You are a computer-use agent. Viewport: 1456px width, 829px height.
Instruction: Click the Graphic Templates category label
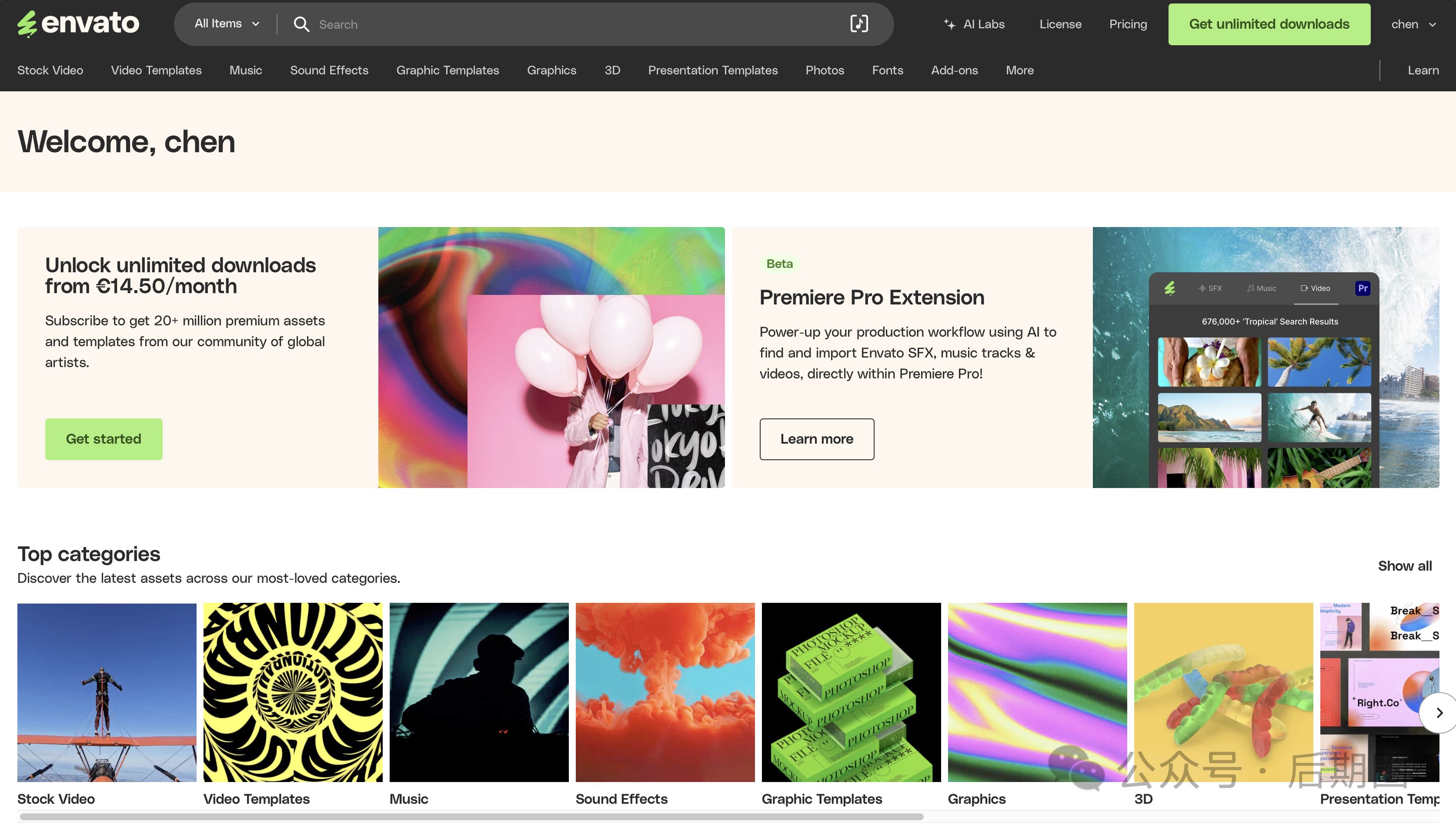[822, 799]
